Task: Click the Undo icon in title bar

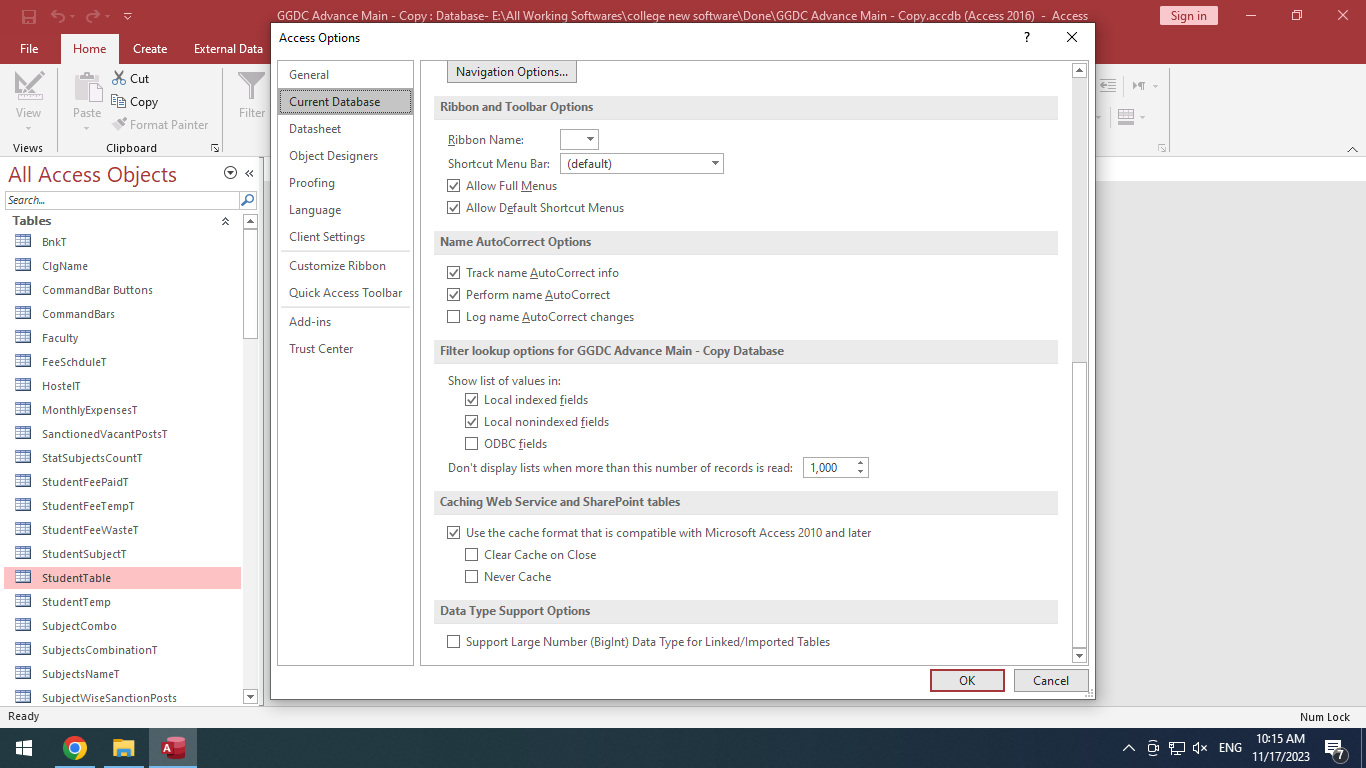Action: click(57, 16)
